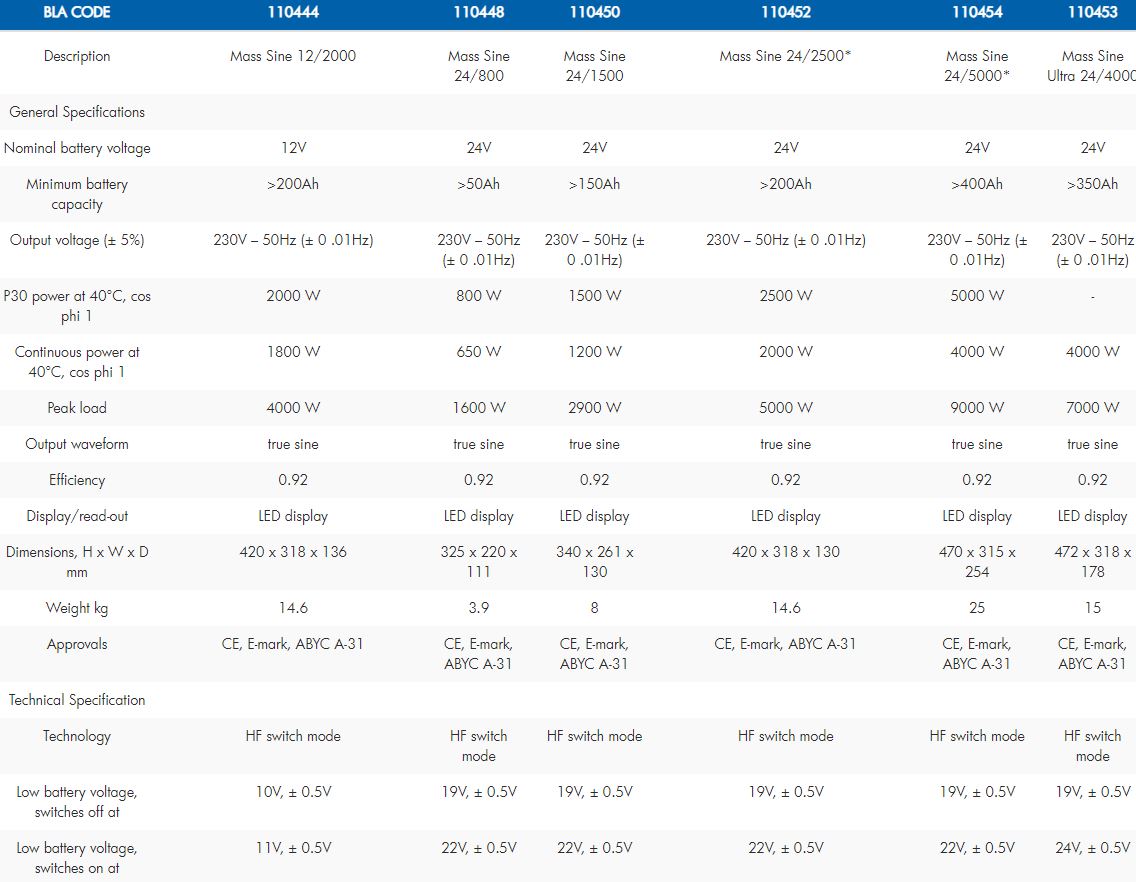This screenshot has height=882, width=1136.
Task: Click the Technology row label
Action: click(77, 736)
